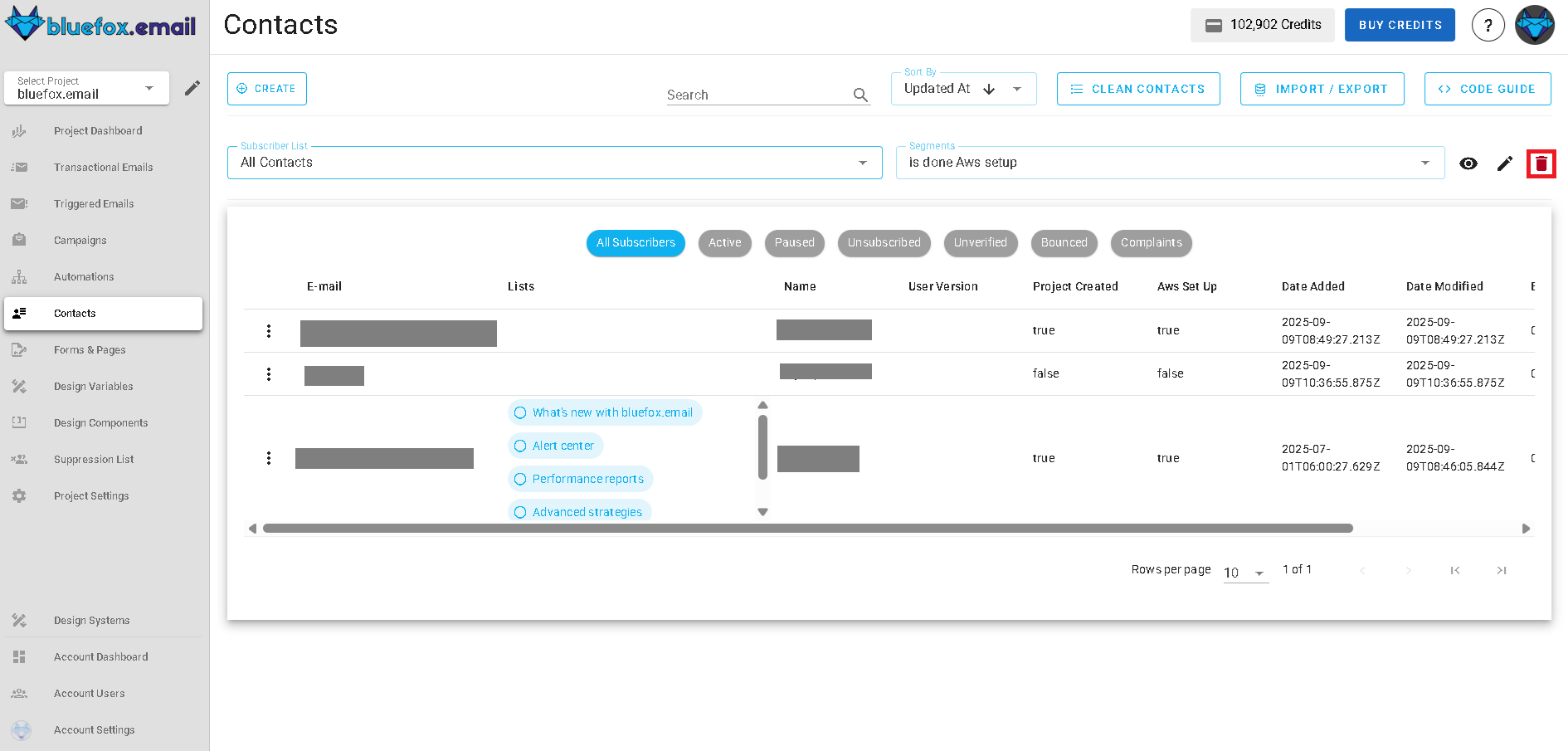Open the Suppression List page

pyautogui.click(x=93, y=459)
